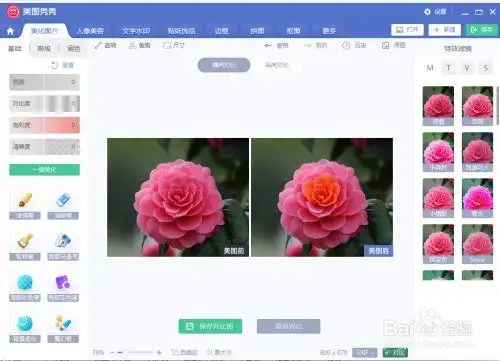This screenshot has width=500, height=361.
Task: Select the T filter category
Action: (x=449, y=68)
